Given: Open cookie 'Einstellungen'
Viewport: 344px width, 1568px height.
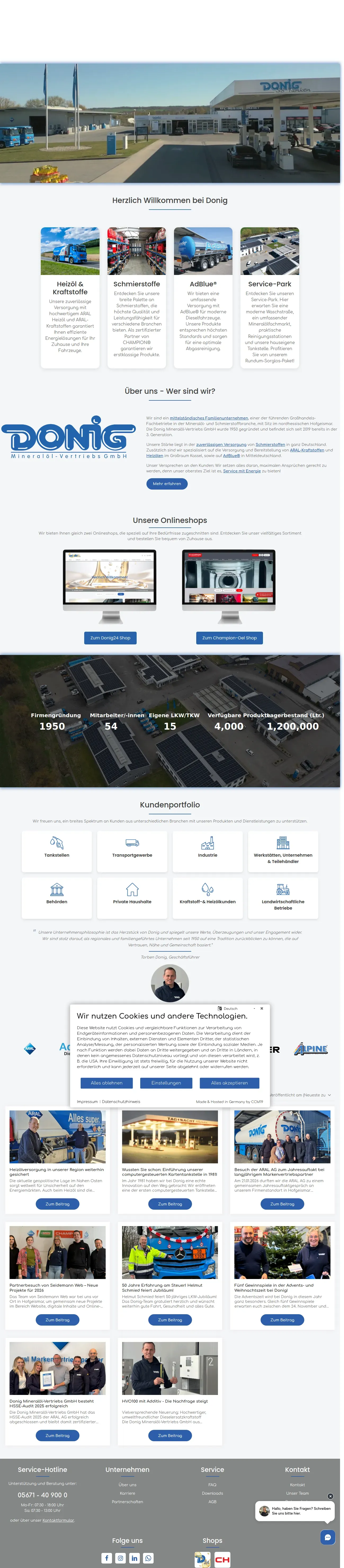Looking at the screenshot, I should [166, 1083].
